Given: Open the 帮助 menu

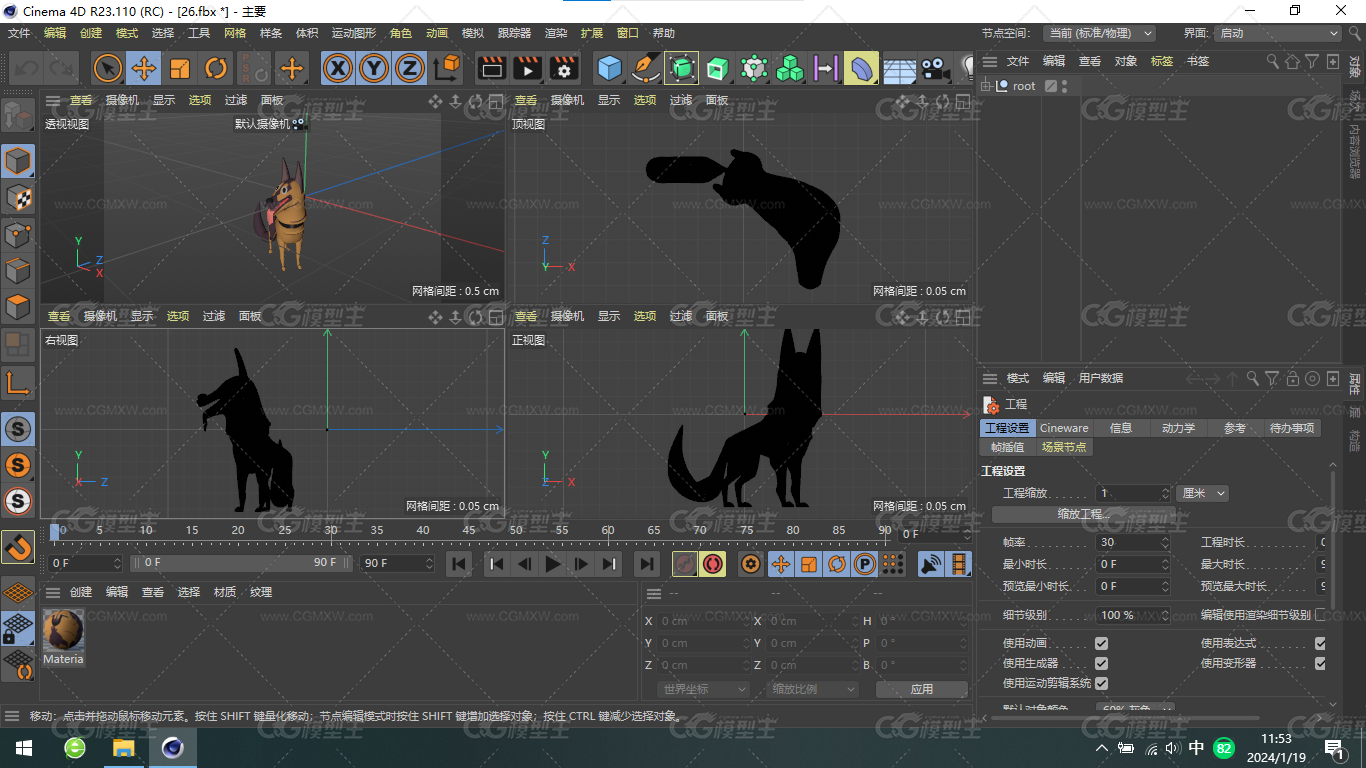Looking at the screenshot, I should [x=664, y=33].
